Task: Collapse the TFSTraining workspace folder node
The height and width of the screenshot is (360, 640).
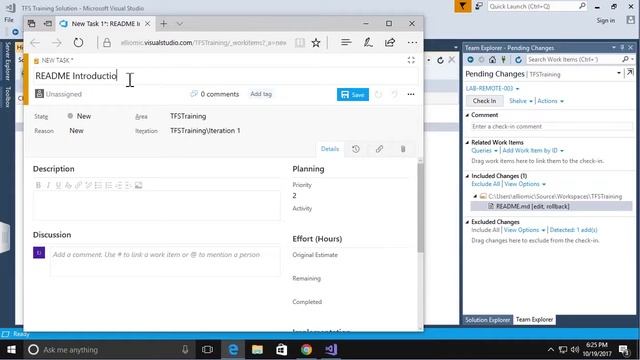Action: coord(475,196)
